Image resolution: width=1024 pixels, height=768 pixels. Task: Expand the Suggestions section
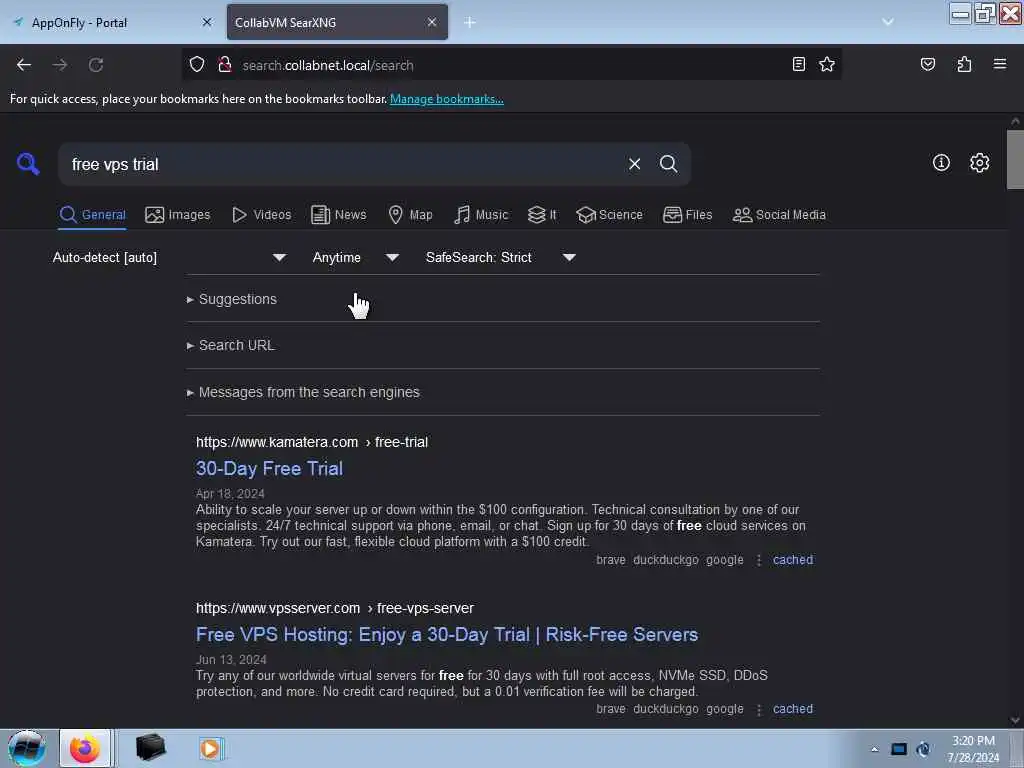coord(232,299)
